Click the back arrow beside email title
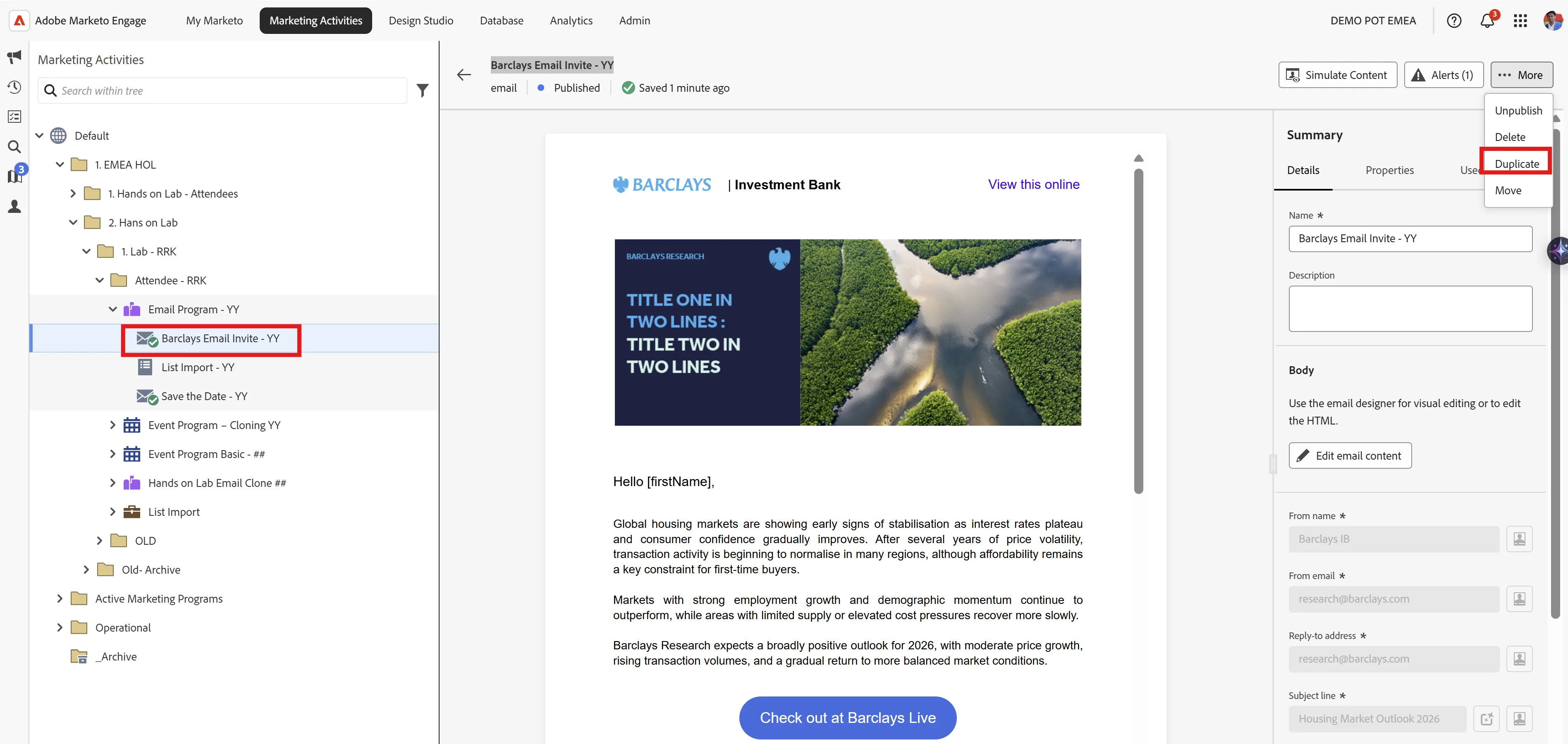 pyautogui.click(x=464, y=75)
